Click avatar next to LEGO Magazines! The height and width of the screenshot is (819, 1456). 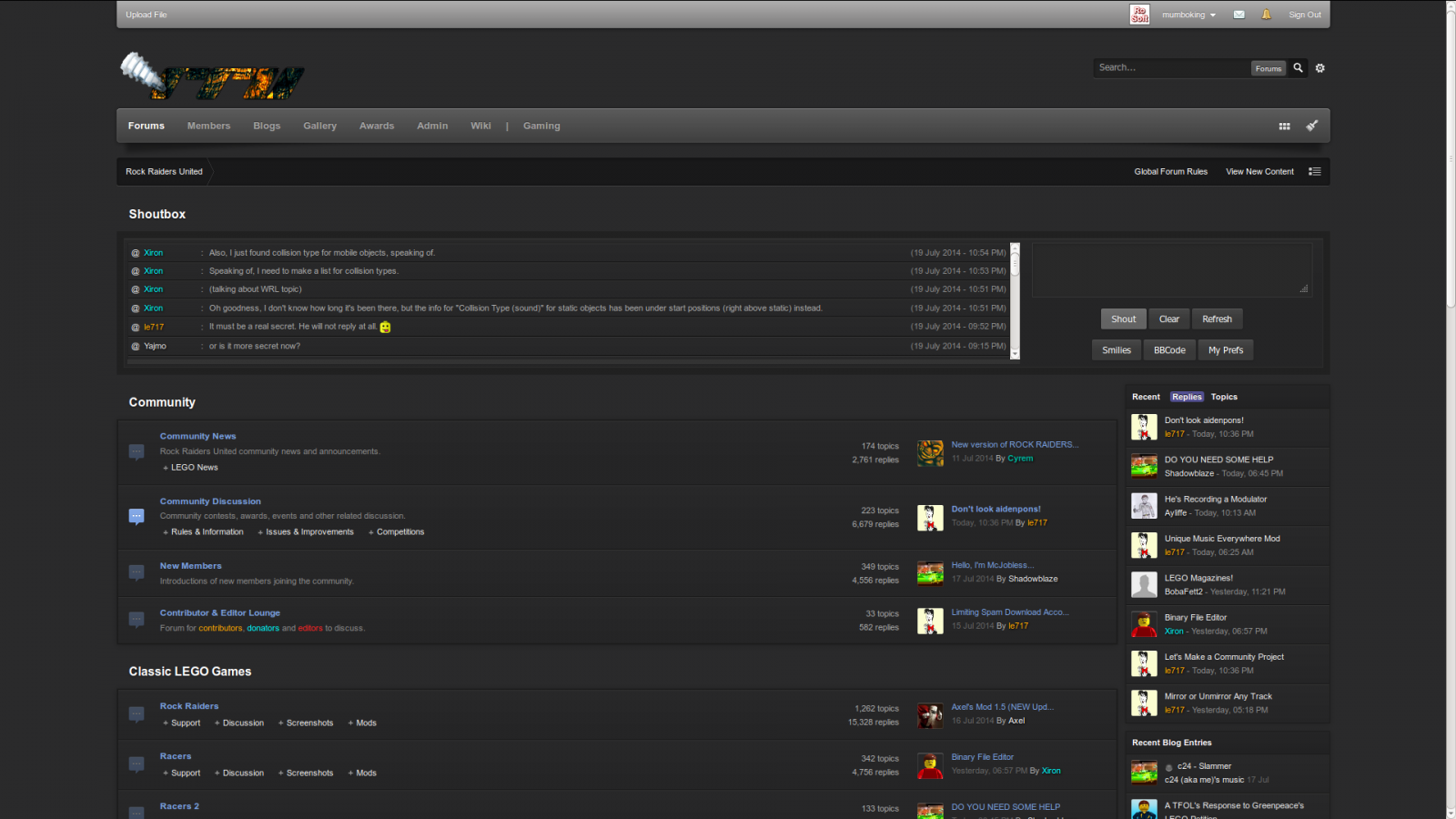1144,584
